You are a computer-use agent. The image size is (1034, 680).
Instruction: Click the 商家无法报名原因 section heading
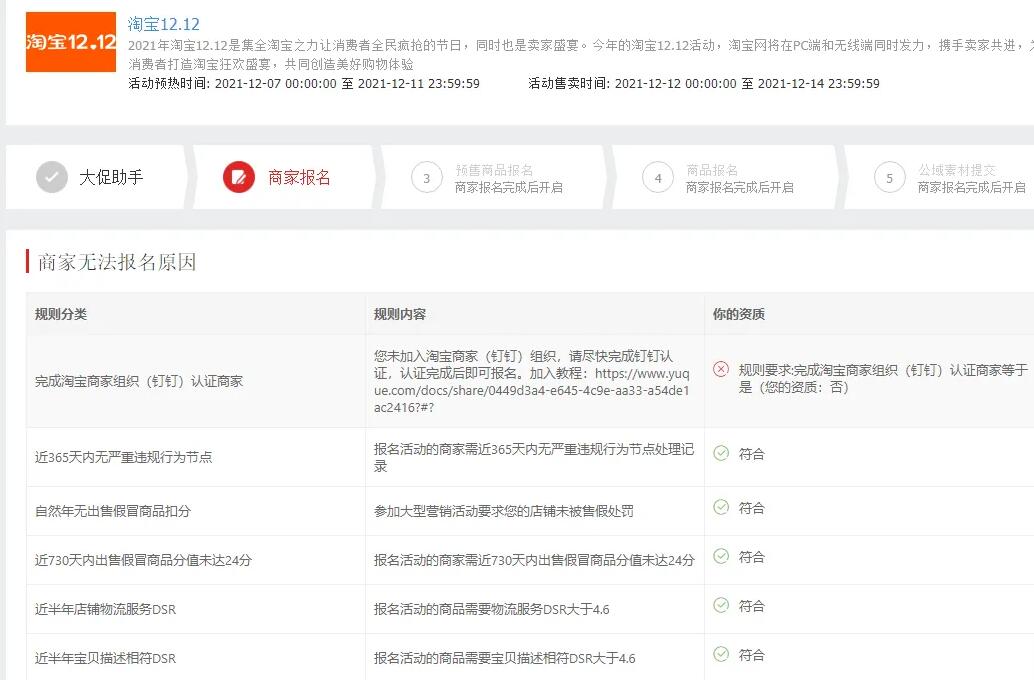coord(117,262)
